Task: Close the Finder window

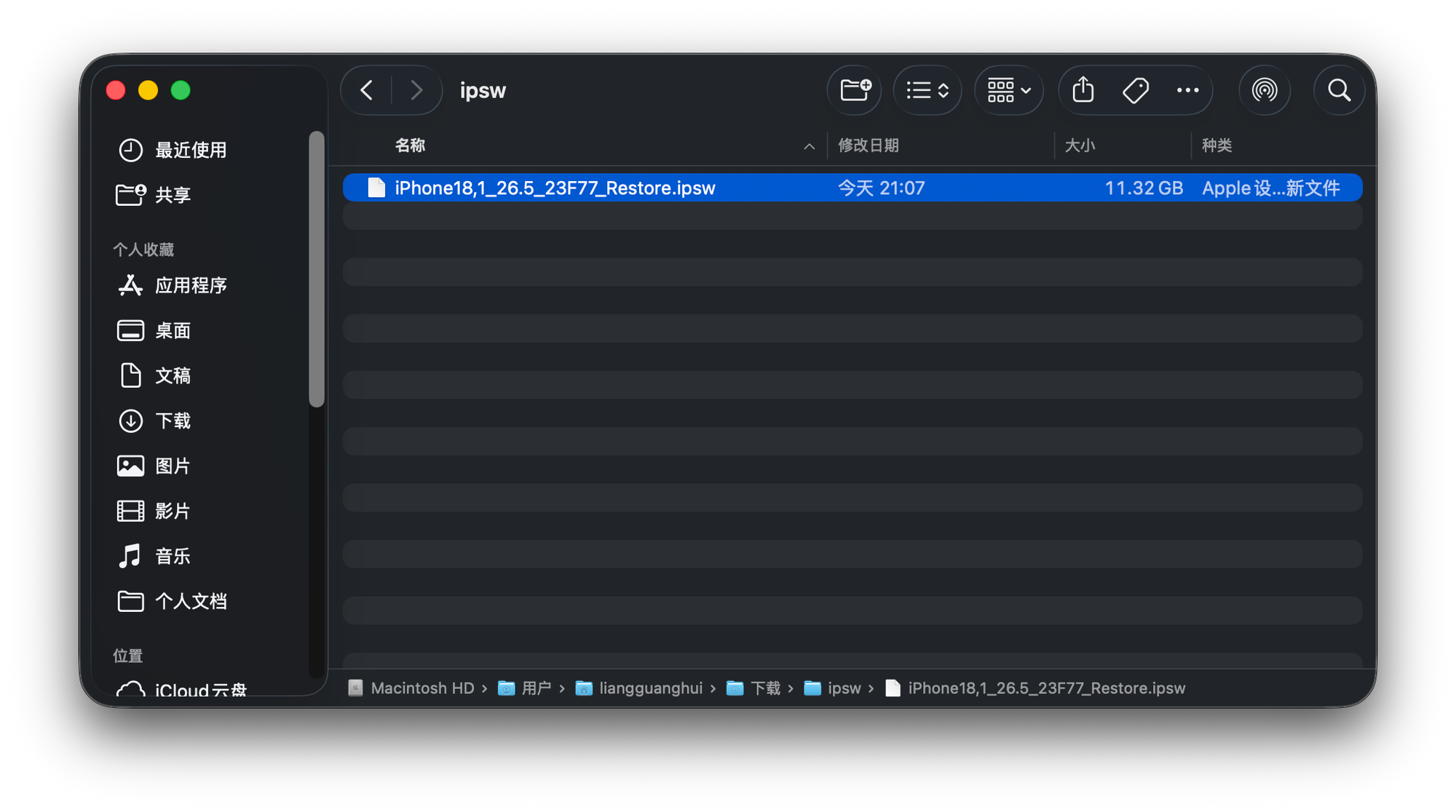Action: pyautogui.click(x=116, y=90)
